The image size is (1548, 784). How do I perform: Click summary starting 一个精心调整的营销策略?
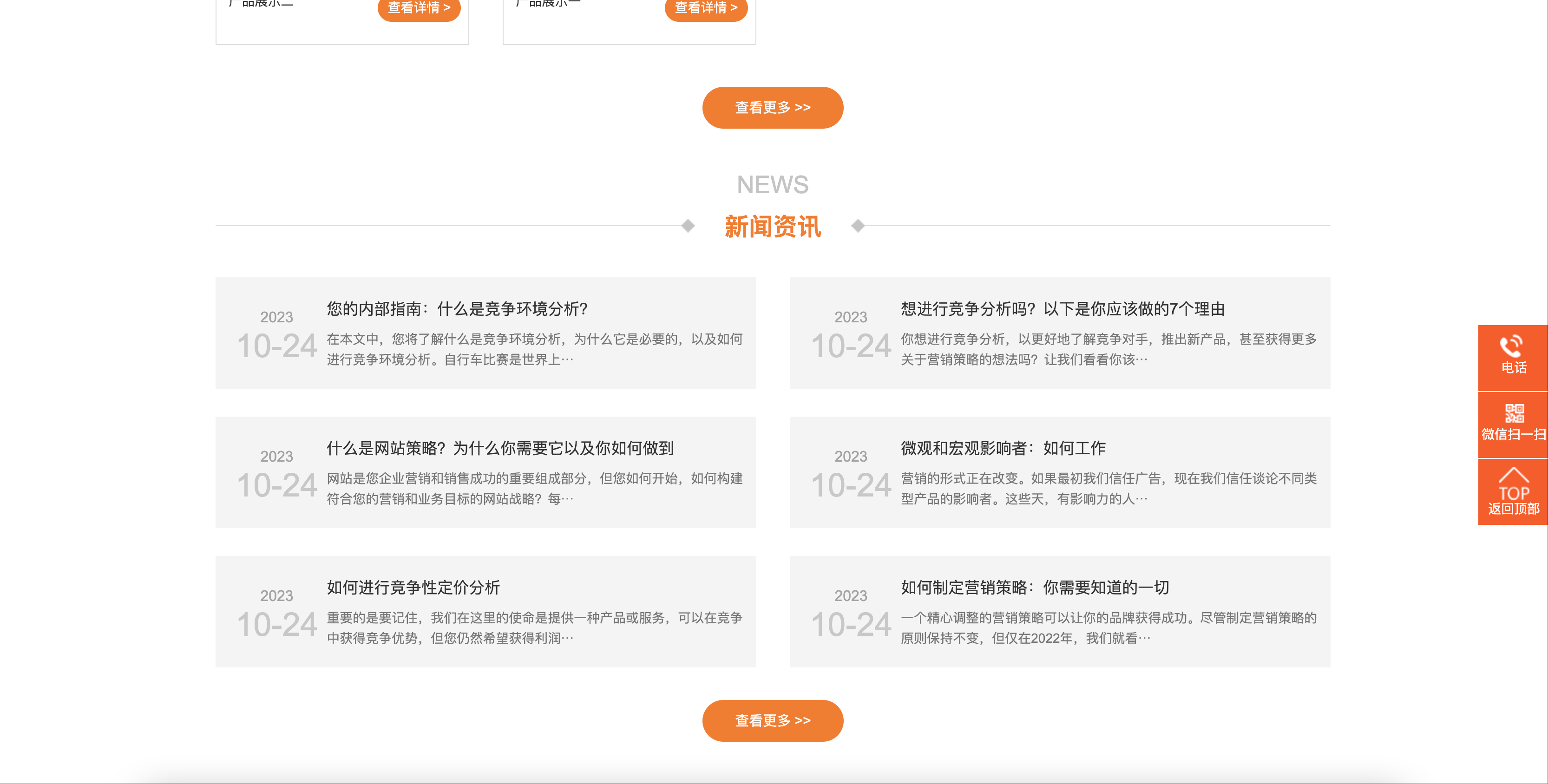pyautogui.click(x=1109, y=628)
